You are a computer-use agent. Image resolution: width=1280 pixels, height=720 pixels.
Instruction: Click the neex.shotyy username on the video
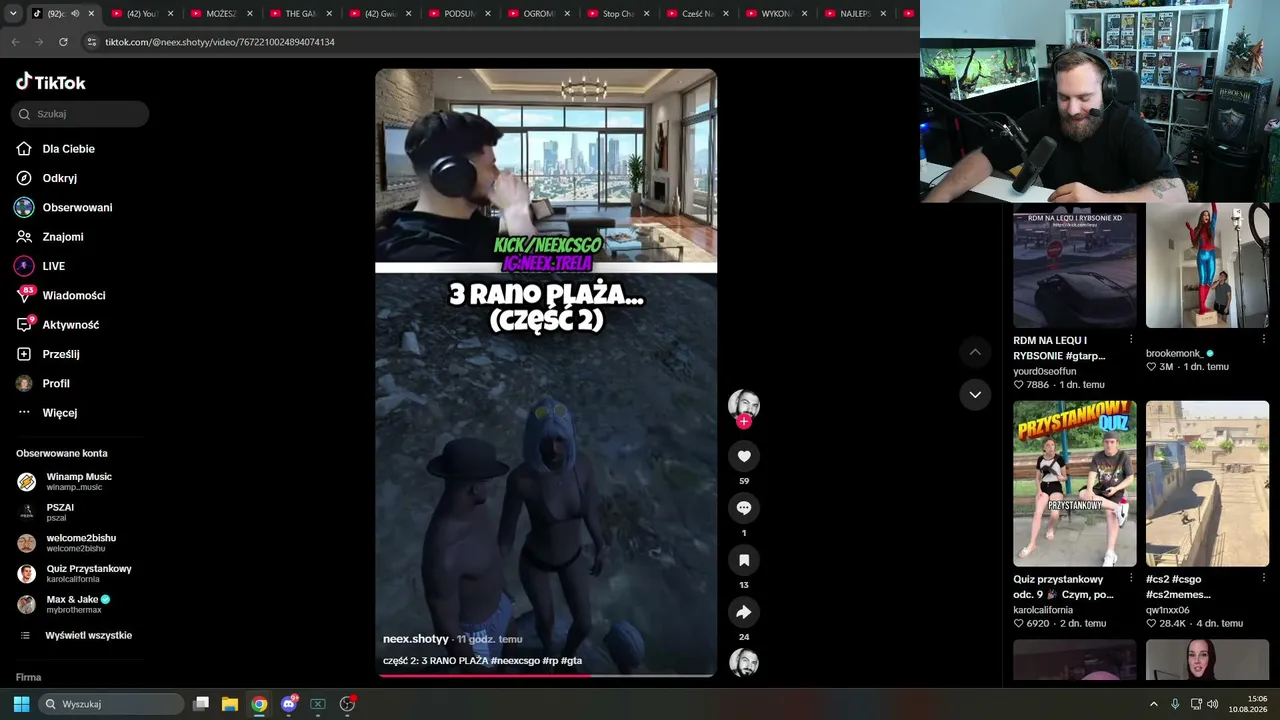(x=416, y=639)
